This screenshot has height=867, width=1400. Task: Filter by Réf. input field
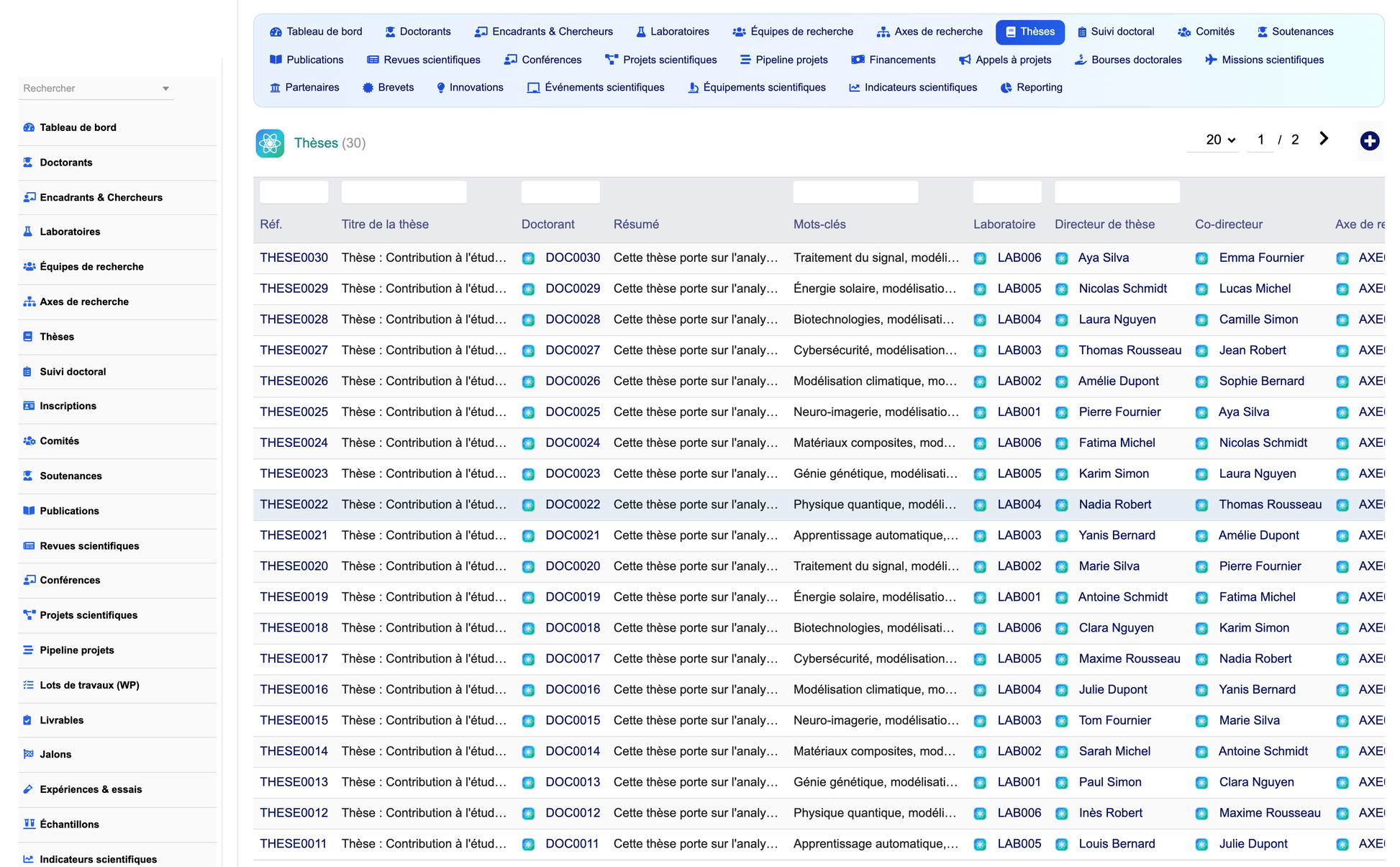[294, 192]
